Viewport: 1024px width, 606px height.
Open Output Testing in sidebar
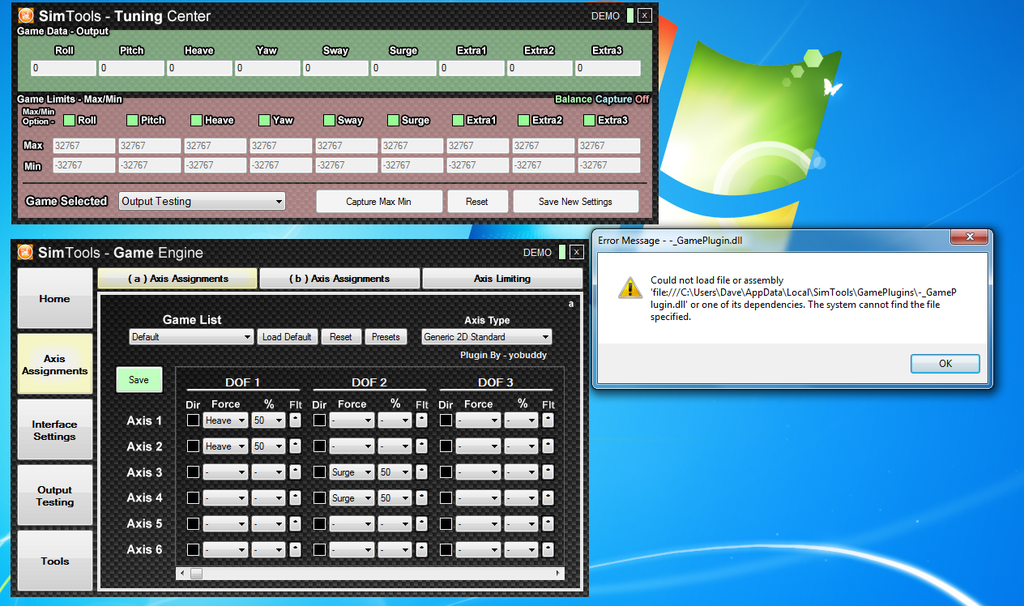[x=55, y=496]
